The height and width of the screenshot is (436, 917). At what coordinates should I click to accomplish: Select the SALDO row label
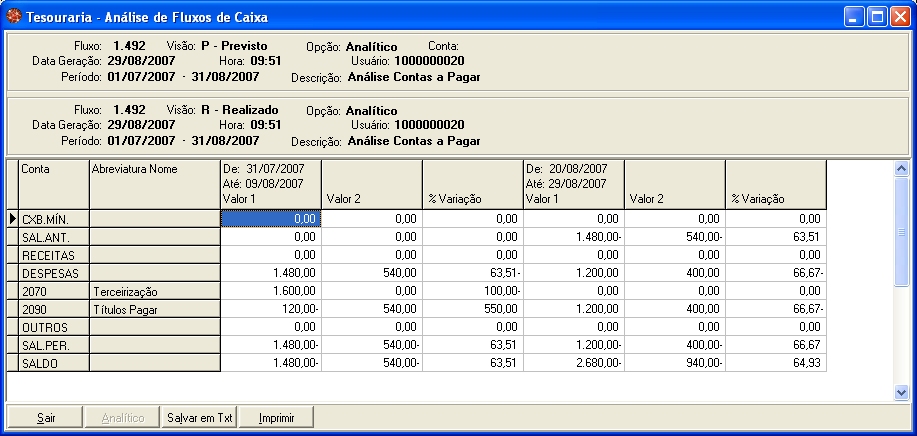(54, 364)
